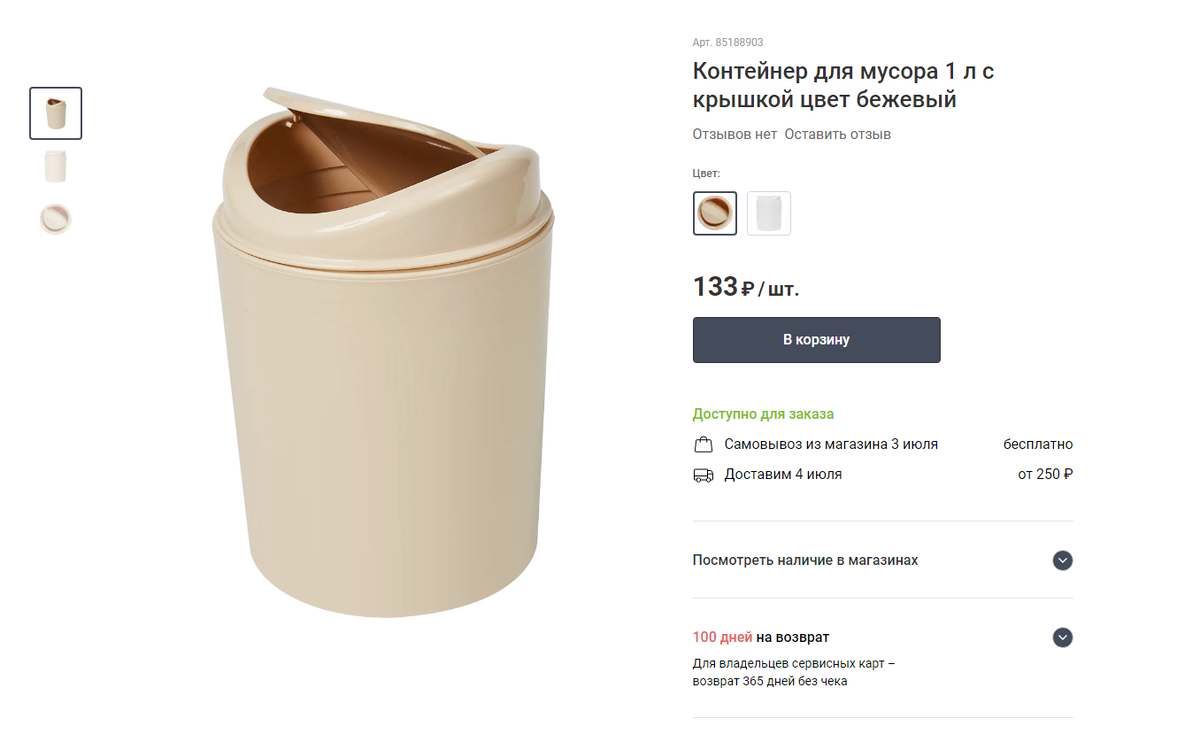Click chevron beside return policy row
Image resolution: width=1200 pixels, height=742 pixels.
[1062, 637]
